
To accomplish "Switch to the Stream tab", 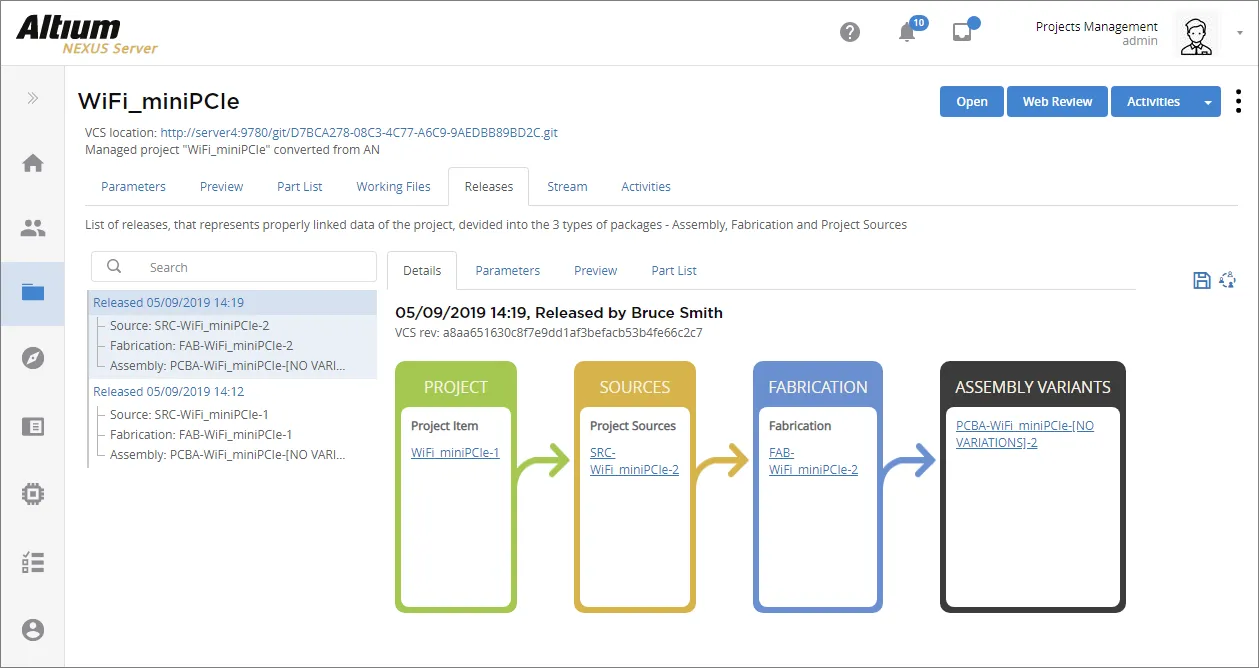I will tap(567, 187).
